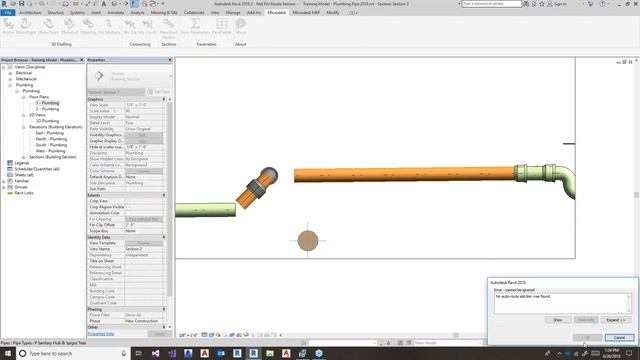Click the Revit application menu logo
Image resolution: width=640 pixels, height=360 pixels.
[x=4, y=4]
